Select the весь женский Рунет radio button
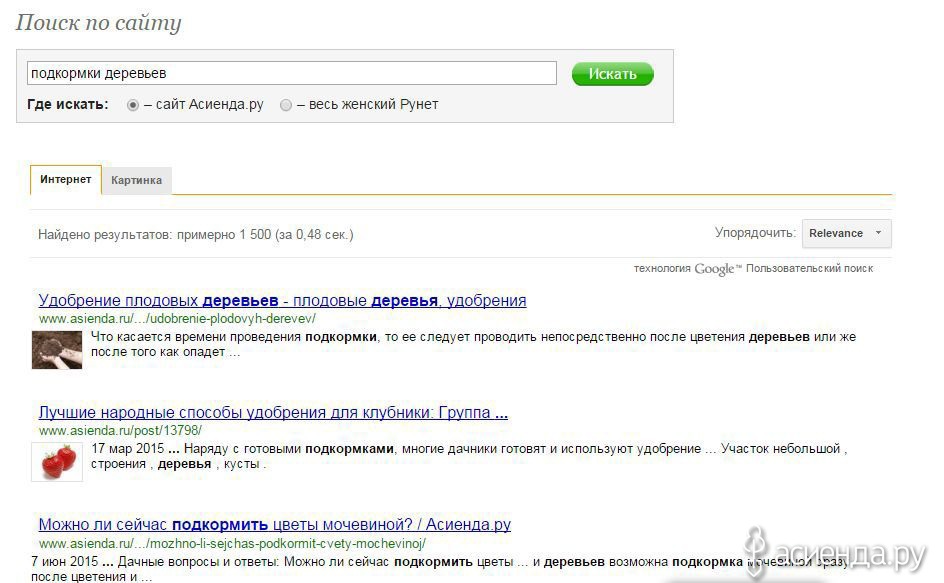Screen dimensions: 944x583 click(x=286, y=105)
